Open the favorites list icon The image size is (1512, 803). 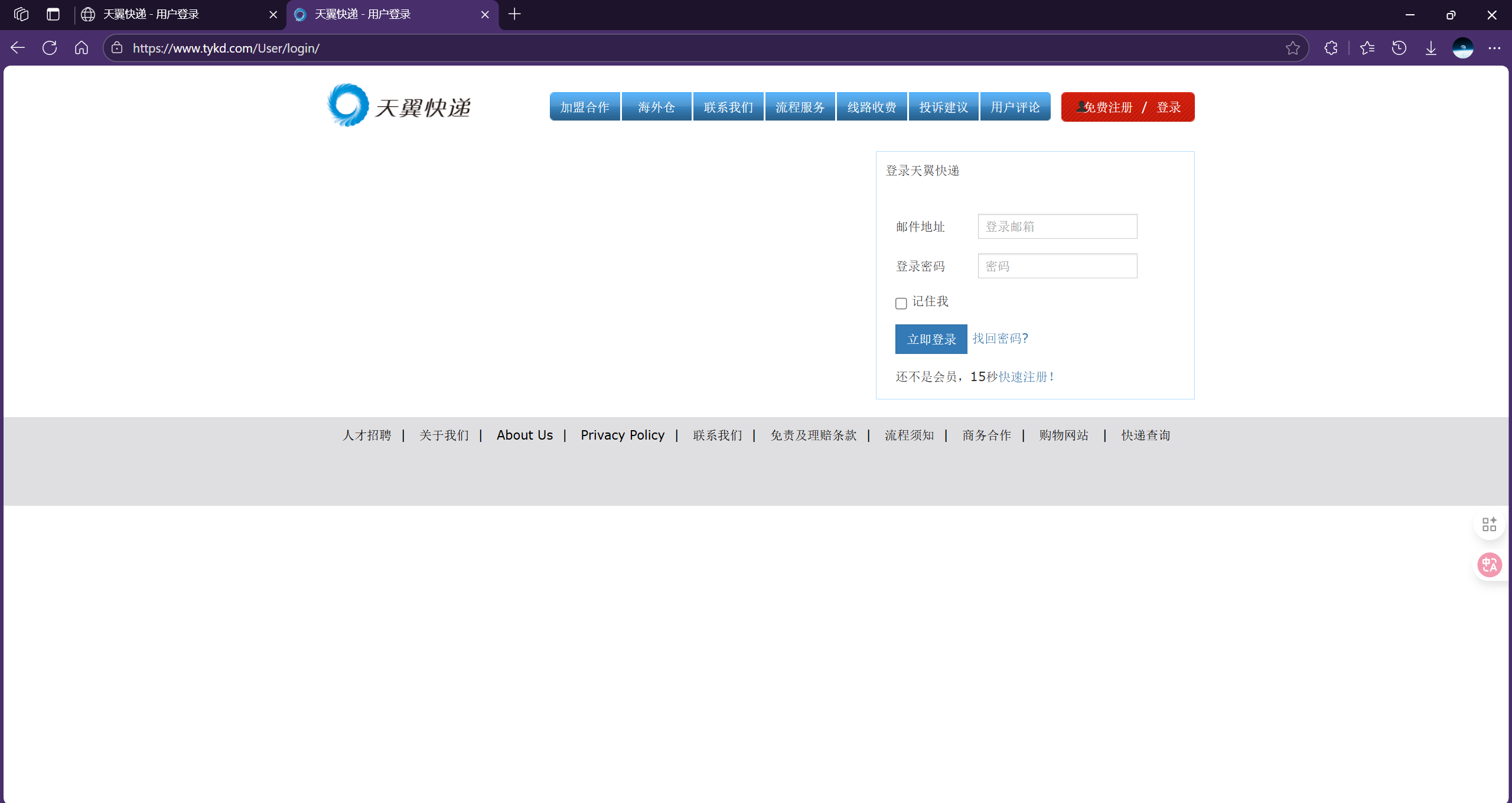coord(1367,48)
